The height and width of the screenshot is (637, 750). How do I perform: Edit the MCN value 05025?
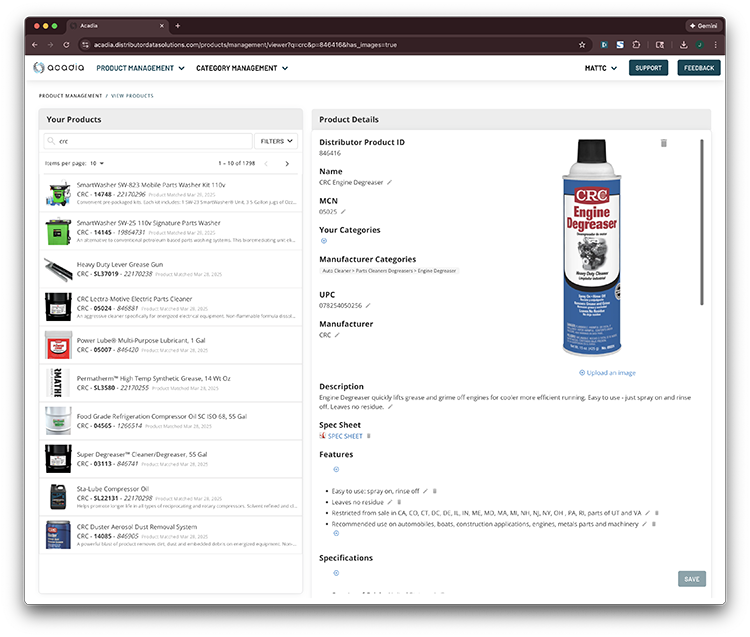343,211
